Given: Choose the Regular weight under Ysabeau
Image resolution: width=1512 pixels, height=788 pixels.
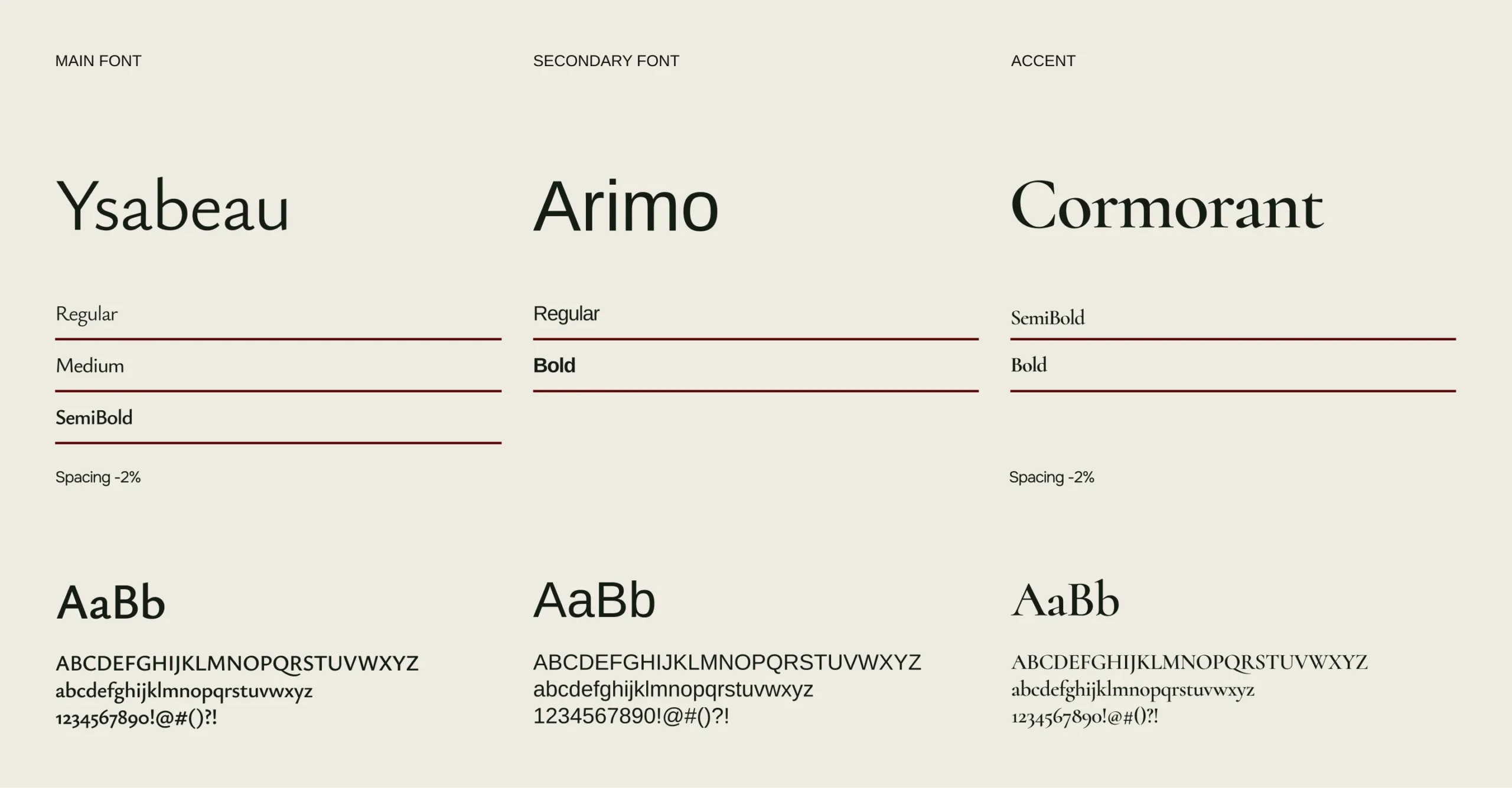Looking at the screenshot, I should point(86,314).
